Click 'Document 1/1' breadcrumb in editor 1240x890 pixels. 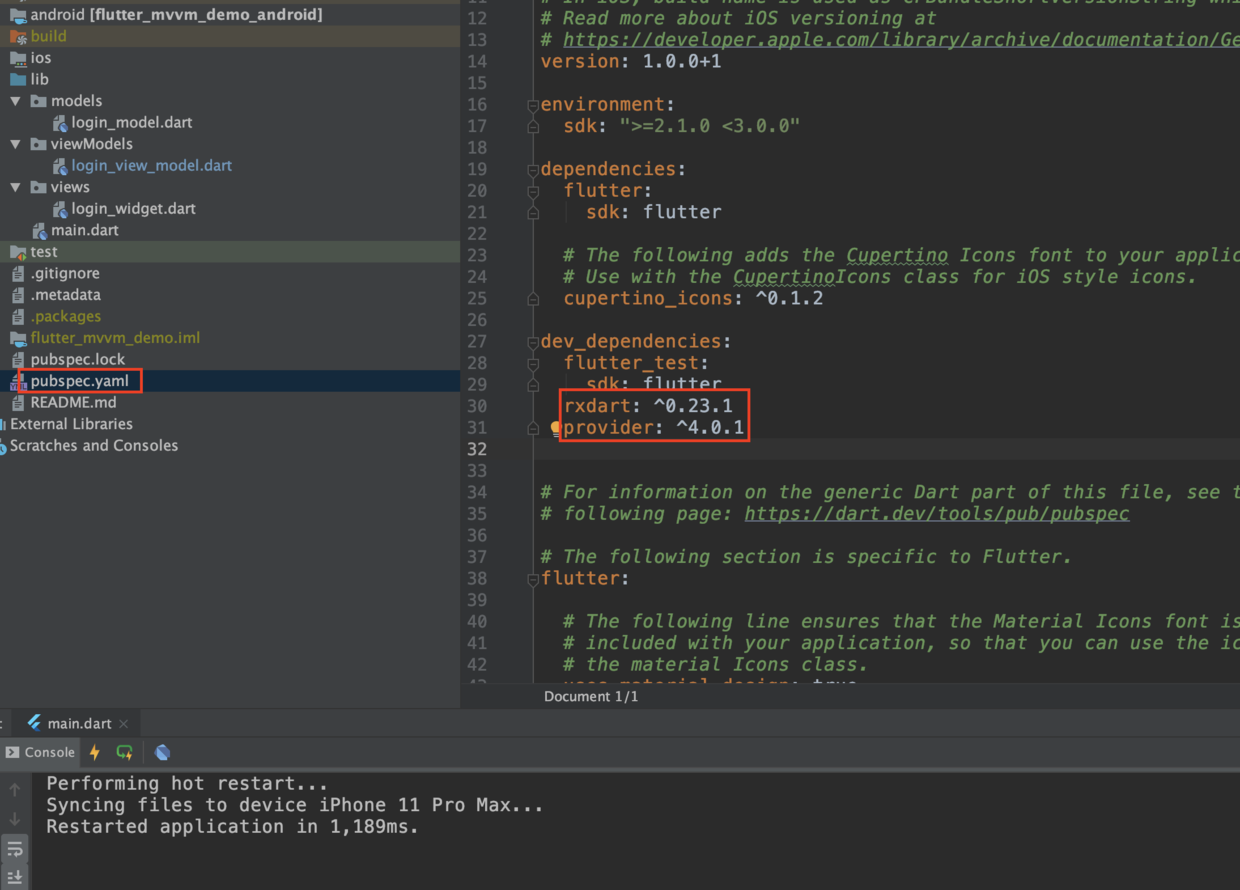[x=591, y=696]
